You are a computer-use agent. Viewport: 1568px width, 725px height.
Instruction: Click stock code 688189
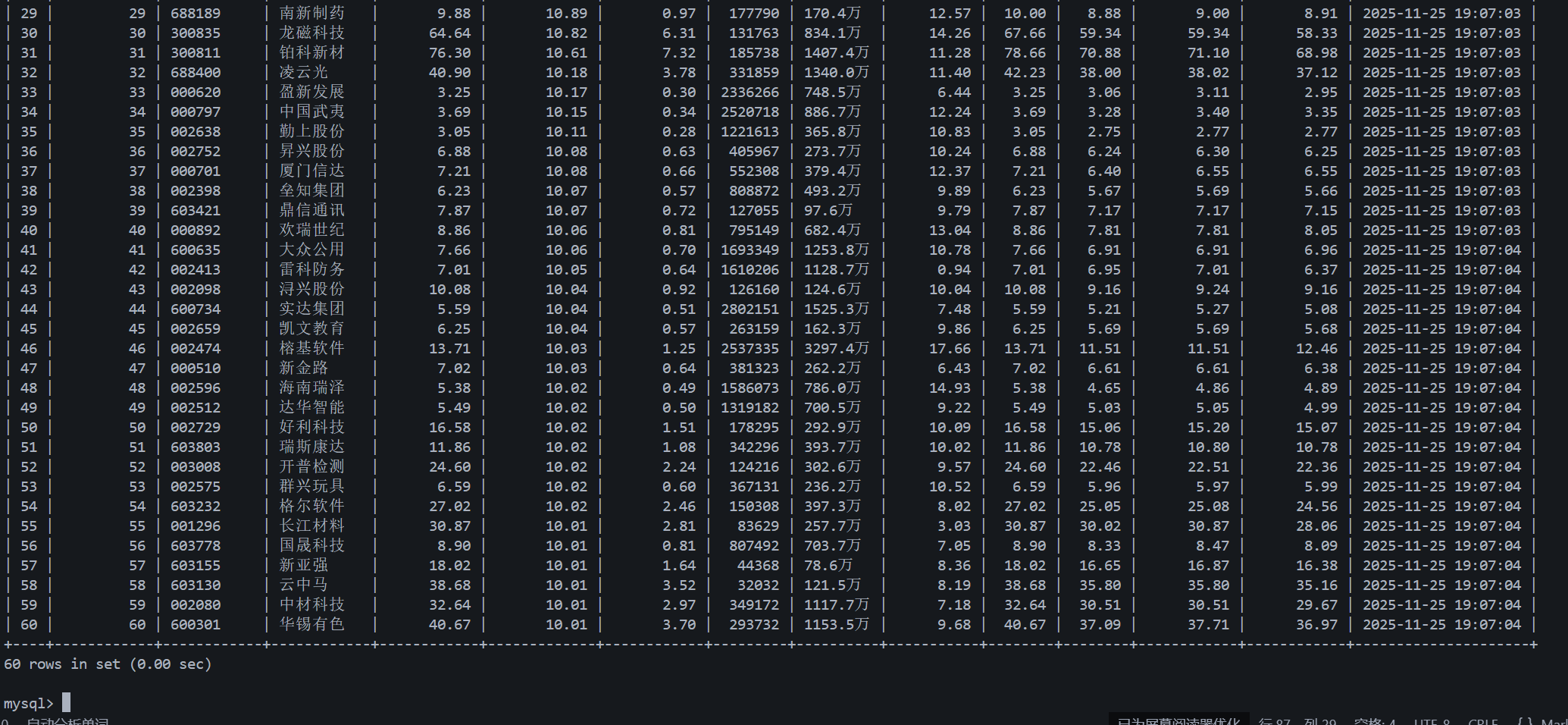[196, 14]
